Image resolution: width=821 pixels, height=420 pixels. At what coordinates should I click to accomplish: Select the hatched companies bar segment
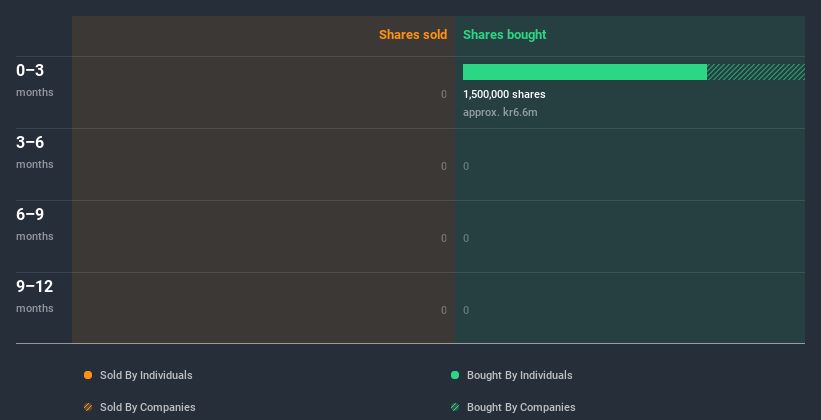click(x=756, y=72)
